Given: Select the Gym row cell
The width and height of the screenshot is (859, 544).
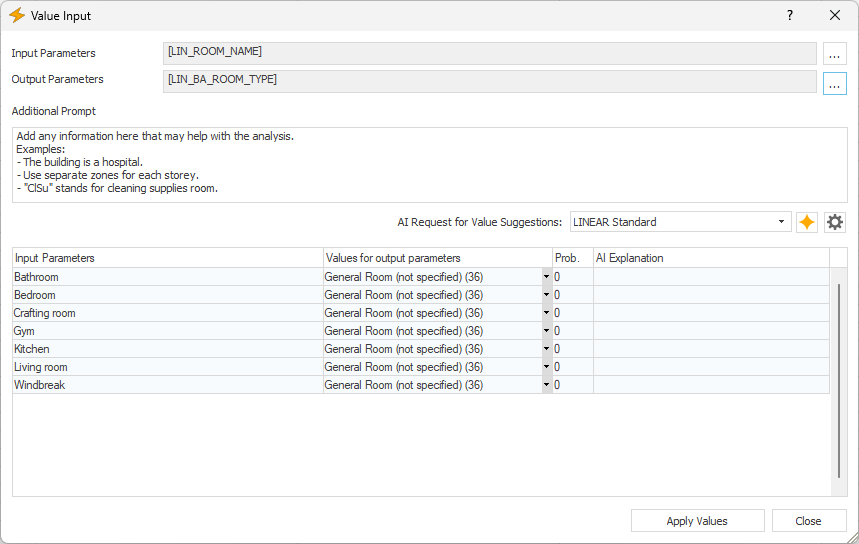Looking at the screenshot, I should (x=168, y=331).
